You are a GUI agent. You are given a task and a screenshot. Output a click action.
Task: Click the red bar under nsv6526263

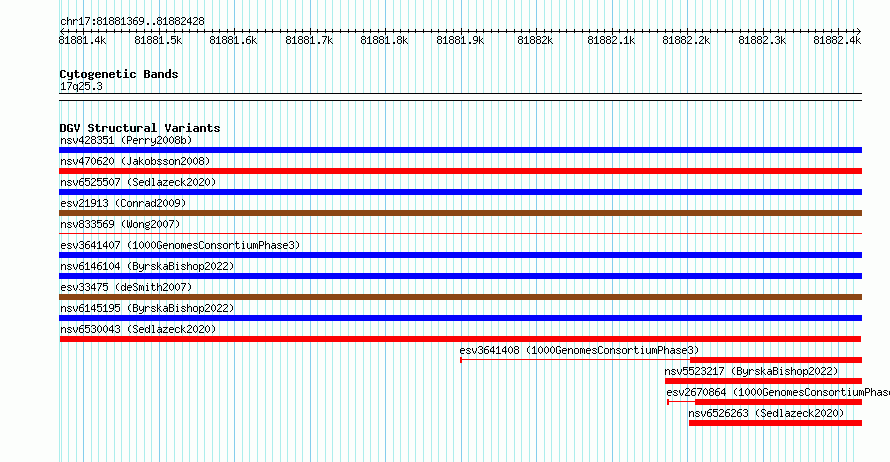[775, 423]
